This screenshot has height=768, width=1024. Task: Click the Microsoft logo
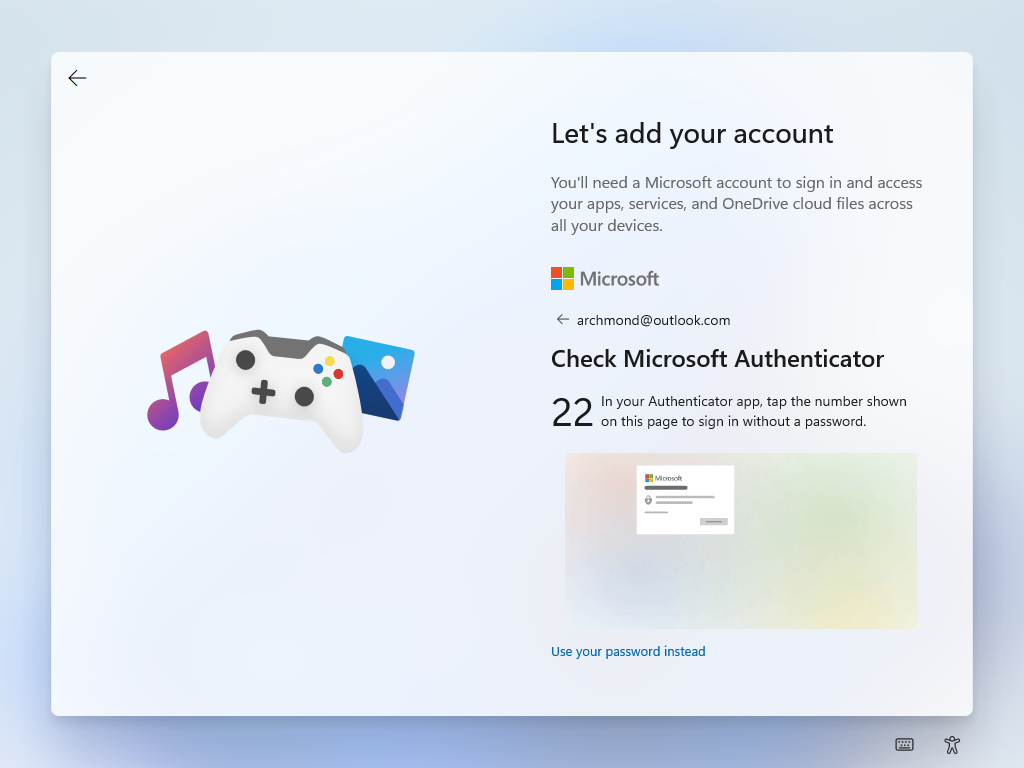coord(605,279)
